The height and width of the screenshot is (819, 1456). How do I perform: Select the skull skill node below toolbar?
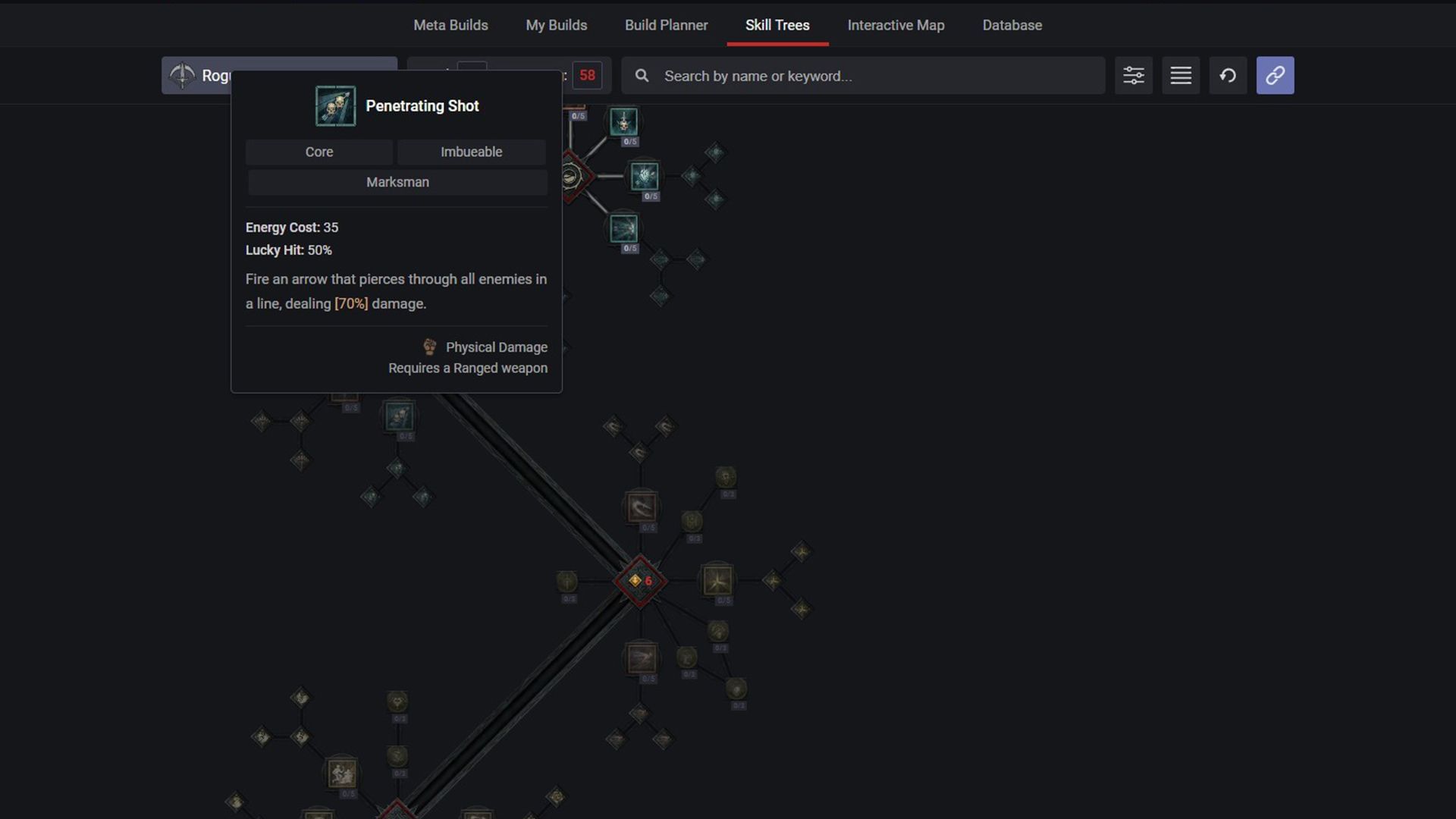[x=623, y=121]
